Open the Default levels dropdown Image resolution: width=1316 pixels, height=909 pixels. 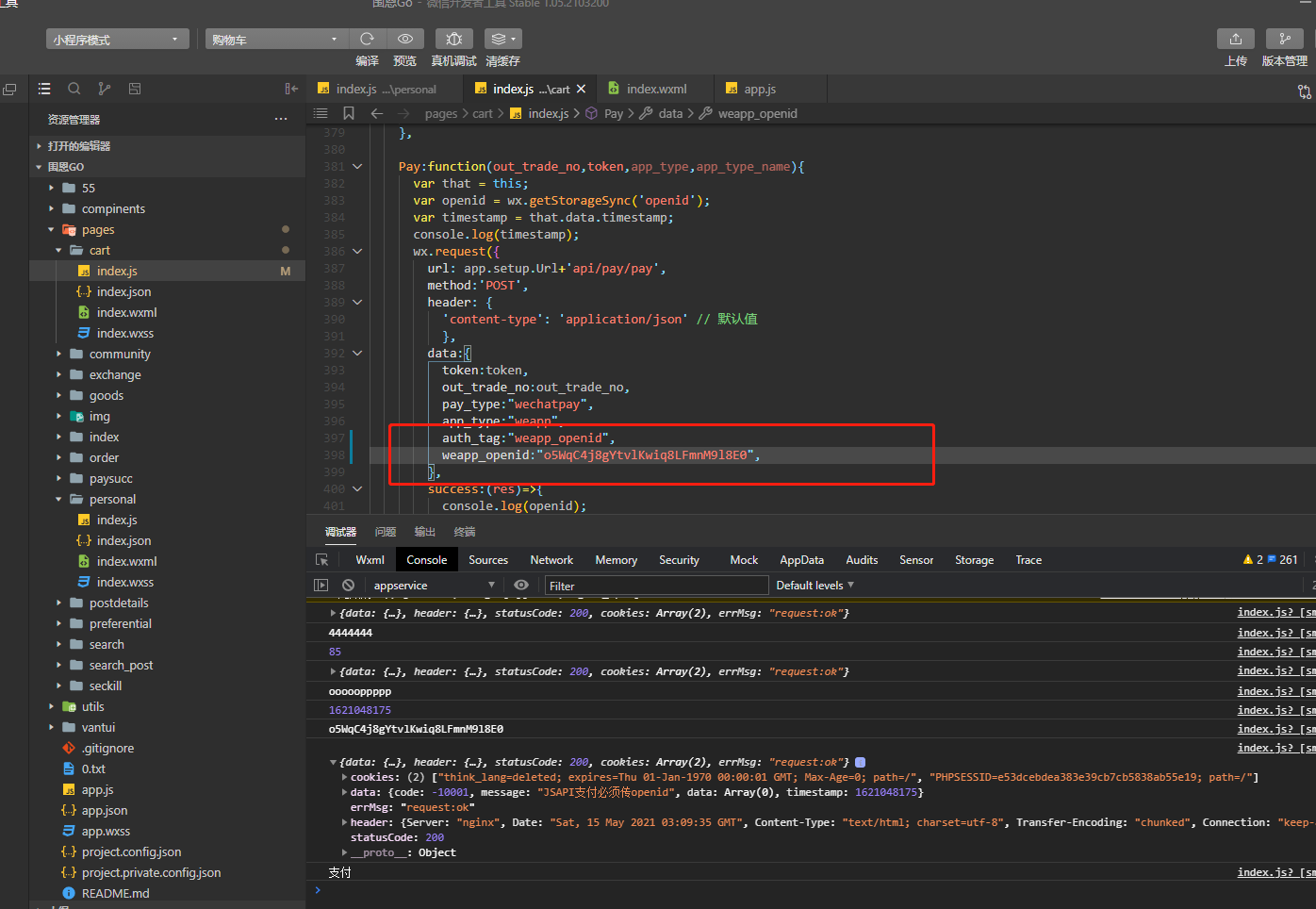pos(814,586)
